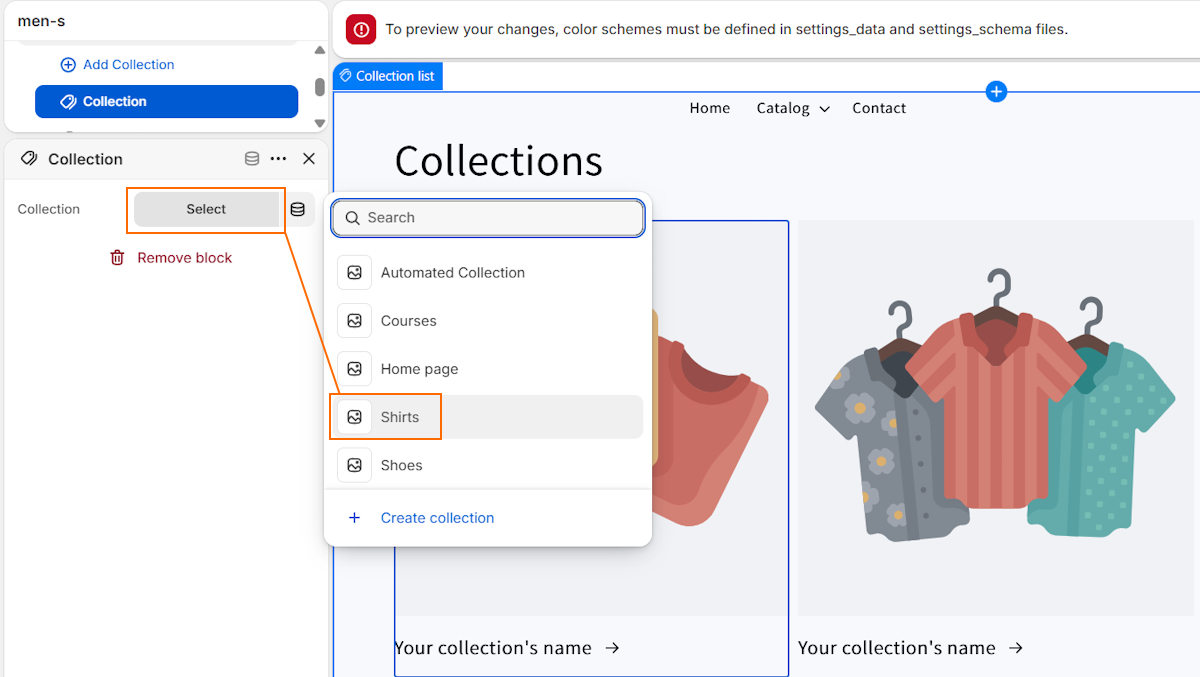The width and height of the screenshot is (1200, 677).
Task: Click the plus icon beside Create collection
Action: pyautogui.click(x=354, y=517)
